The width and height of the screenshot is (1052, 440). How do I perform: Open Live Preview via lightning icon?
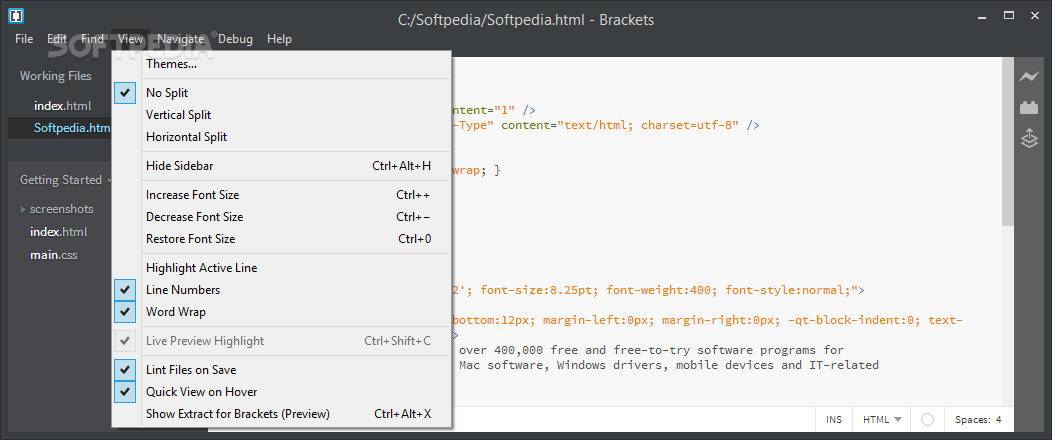1029,76
